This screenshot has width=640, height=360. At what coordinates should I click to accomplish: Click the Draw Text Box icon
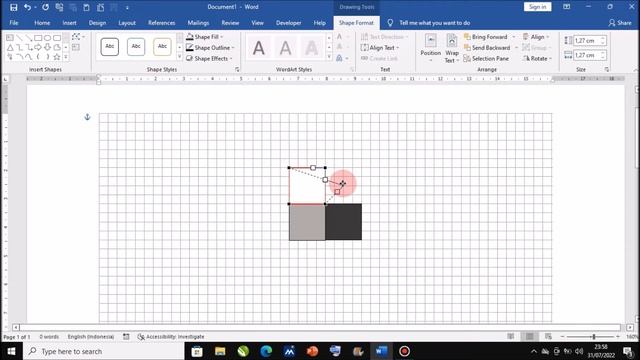pos(76,47)
